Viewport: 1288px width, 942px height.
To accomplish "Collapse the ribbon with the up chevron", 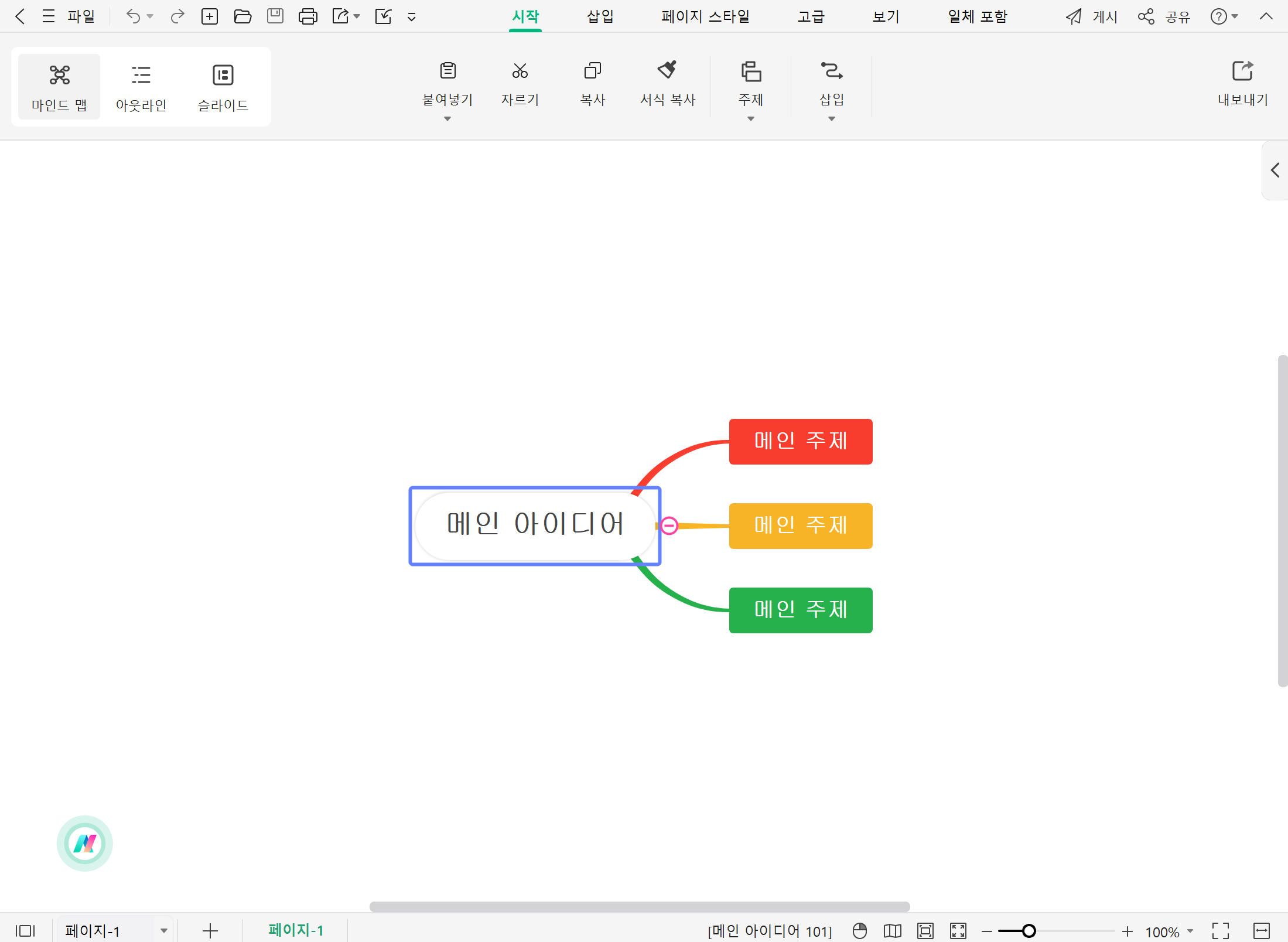I will pyautogui.click(x=1266, y=16).
